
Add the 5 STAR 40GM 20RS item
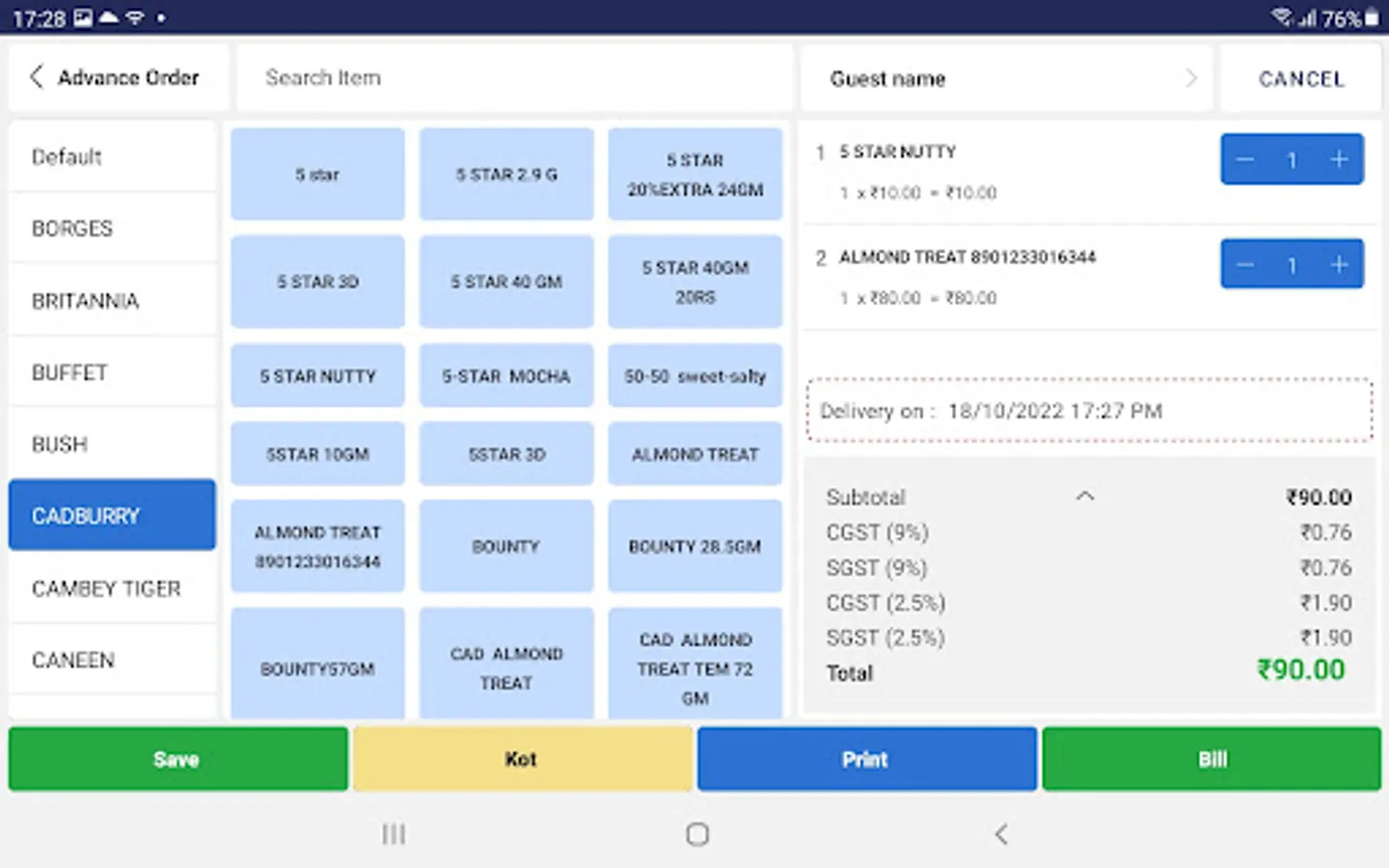pos(695,282)
